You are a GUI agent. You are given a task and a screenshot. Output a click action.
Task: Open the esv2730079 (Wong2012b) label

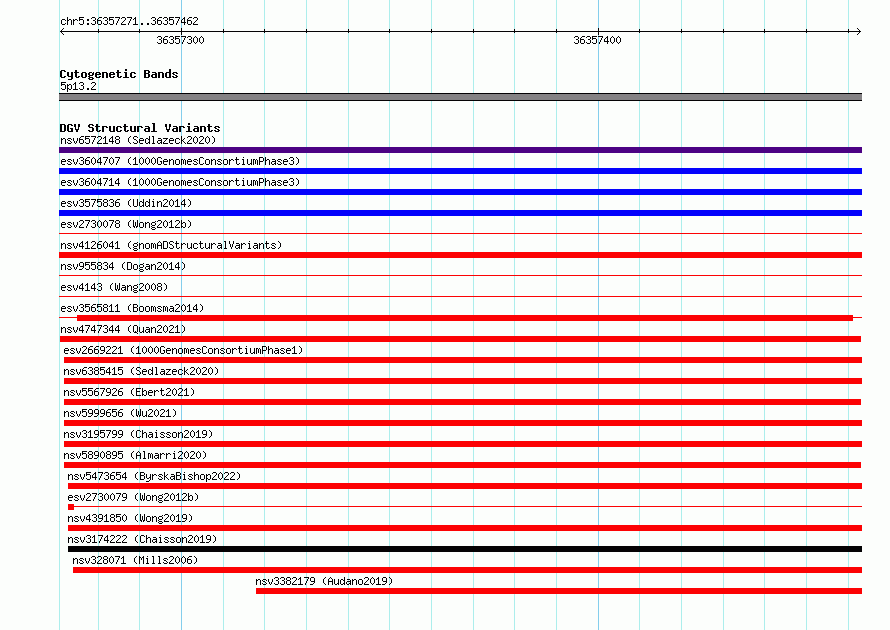(133, 497)
